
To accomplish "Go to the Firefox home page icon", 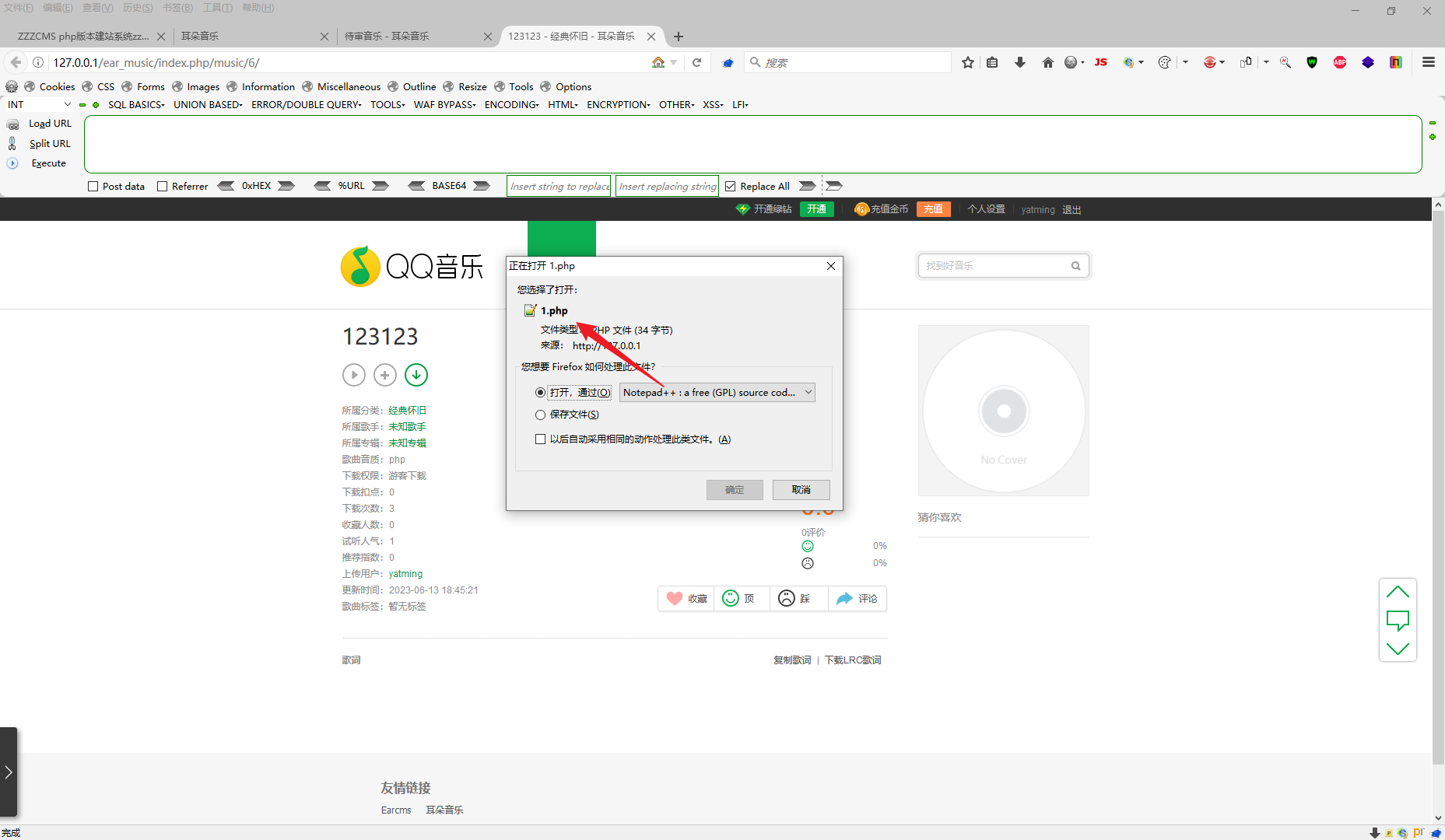I will (x=1047, y=62).
